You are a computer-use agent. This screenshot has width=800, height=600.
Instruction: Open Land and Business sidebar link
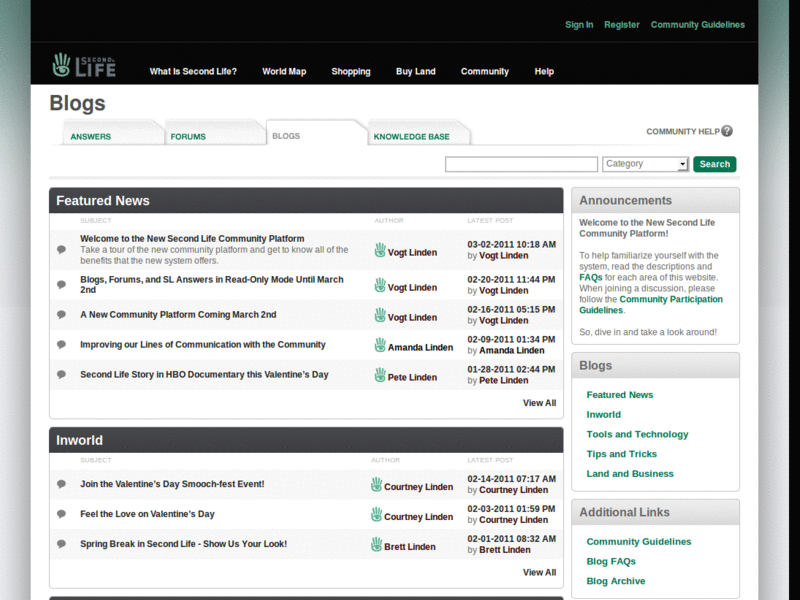(630, 474)
